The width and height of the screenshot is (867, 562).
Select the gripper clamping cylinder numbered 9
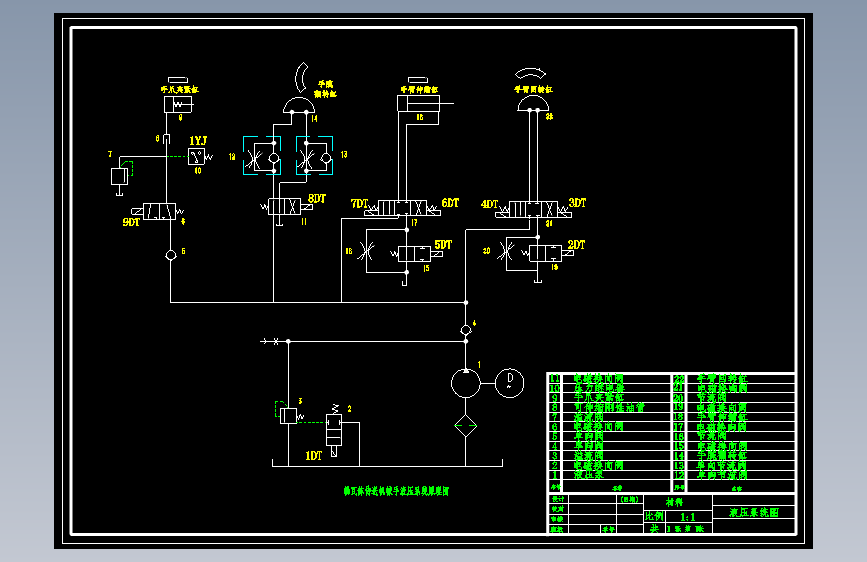pyautogui.click(x=178, y=104)
